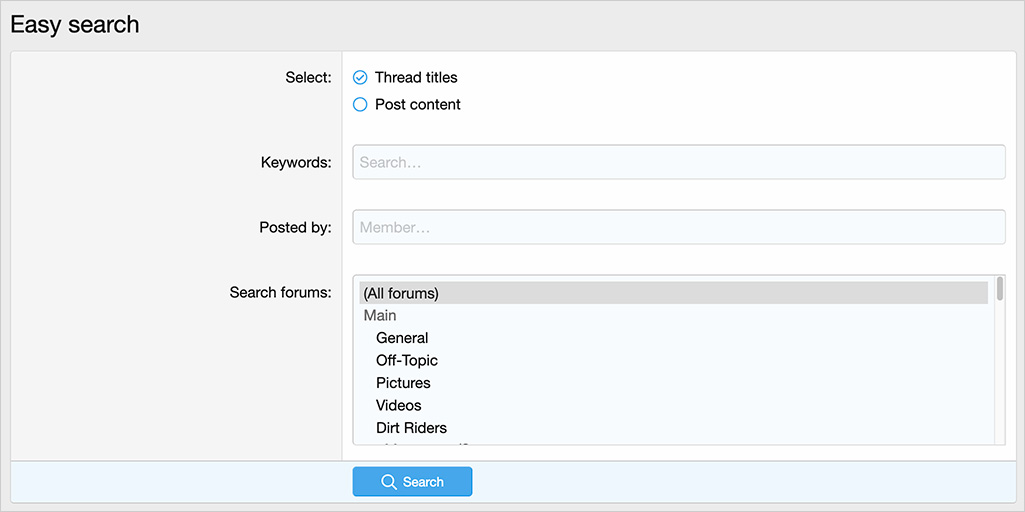1025x512 pixels.
Task: Click into the Posted by member field
Action: point(678,227)
